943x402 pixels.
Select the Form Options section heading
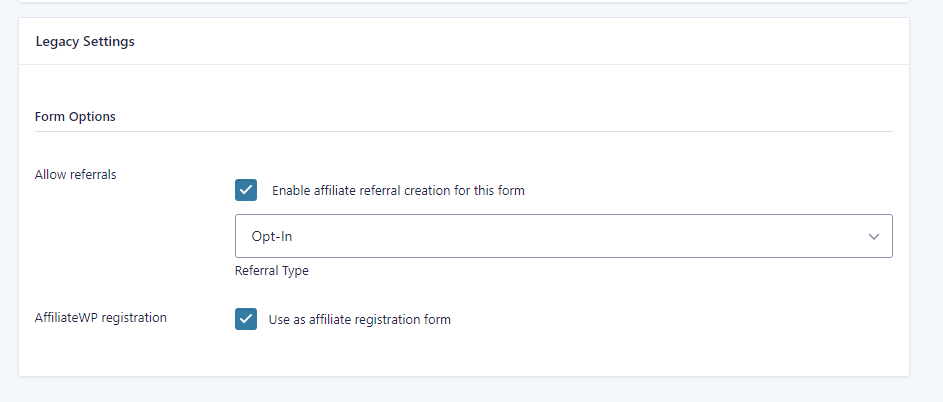click(x=75, y=116)
